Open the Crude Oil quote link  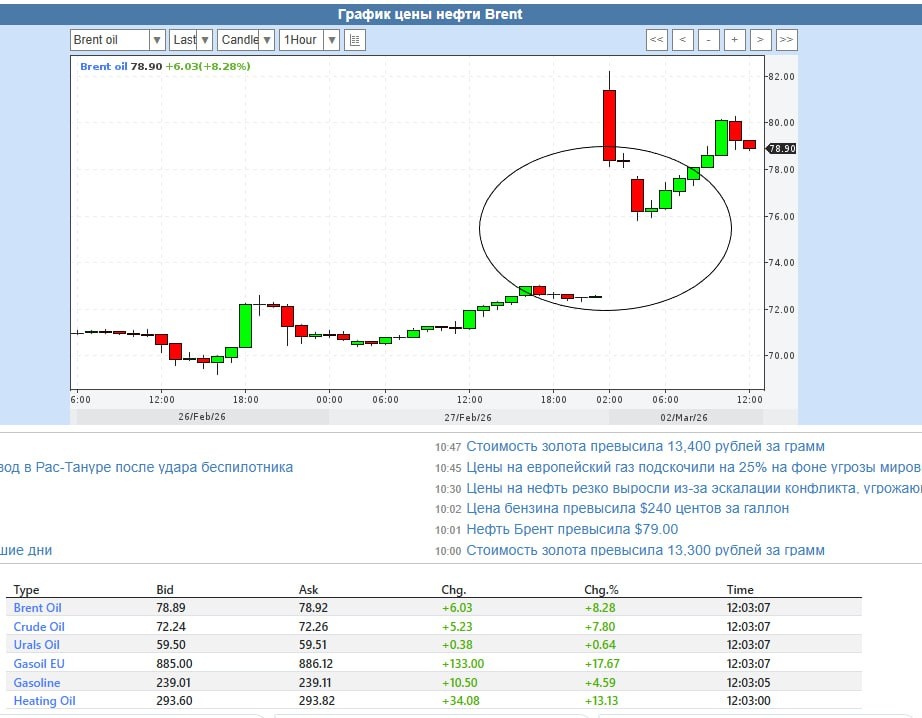(39, 626)
